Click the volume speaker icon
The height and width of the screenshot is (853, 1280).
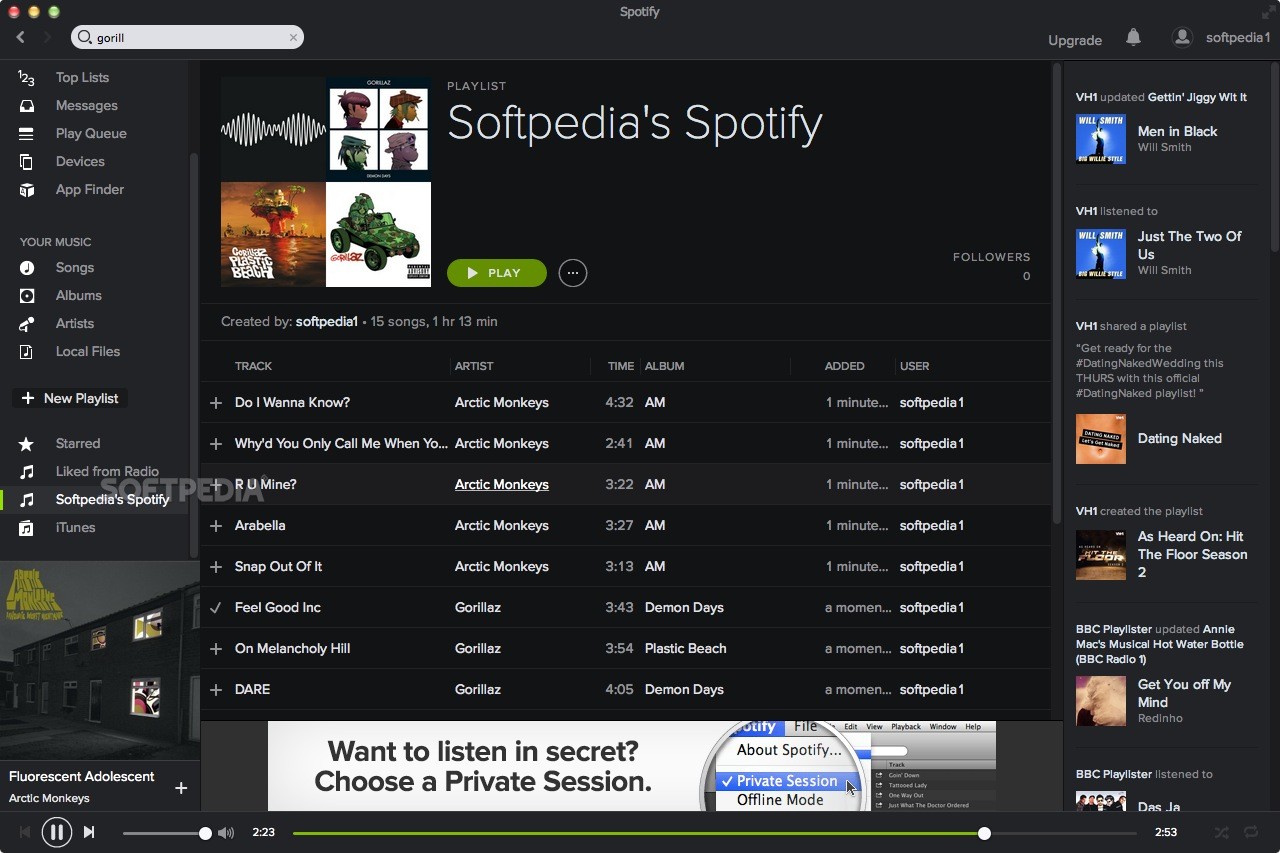coord(226,831)
